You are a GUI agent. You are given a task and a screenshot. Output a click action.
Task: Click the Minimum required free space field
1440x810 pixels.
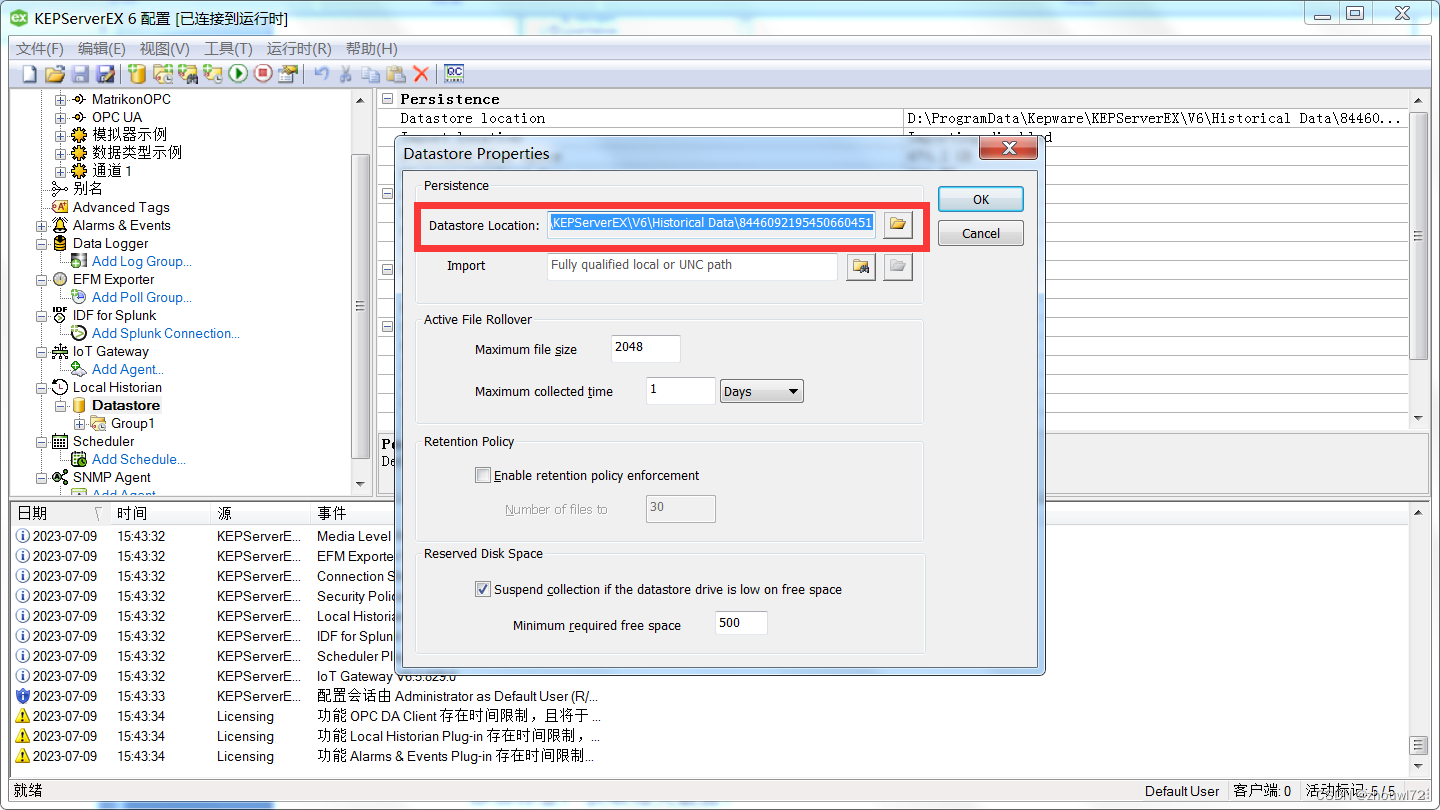pyautogui.click(x=741, y=623)
